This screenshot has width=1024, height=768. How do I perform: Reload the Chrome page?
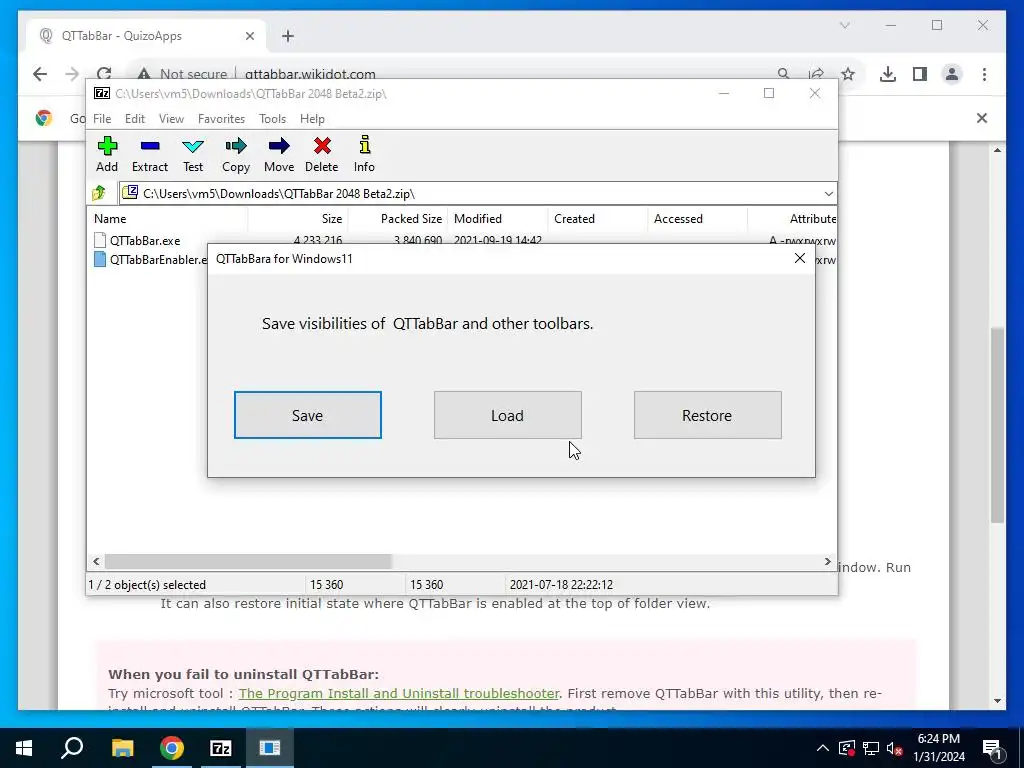pyautogui.click(x=104, y=74)
